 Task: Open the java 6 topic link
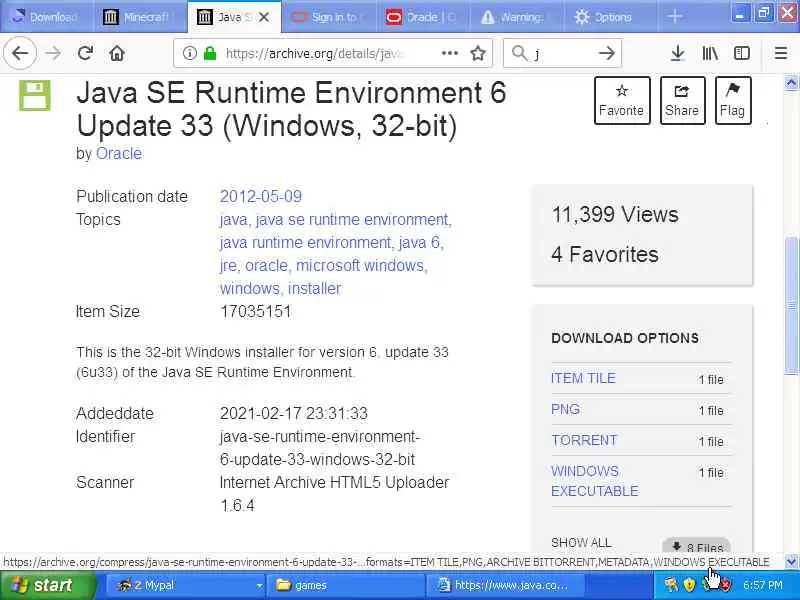[421, 242]
